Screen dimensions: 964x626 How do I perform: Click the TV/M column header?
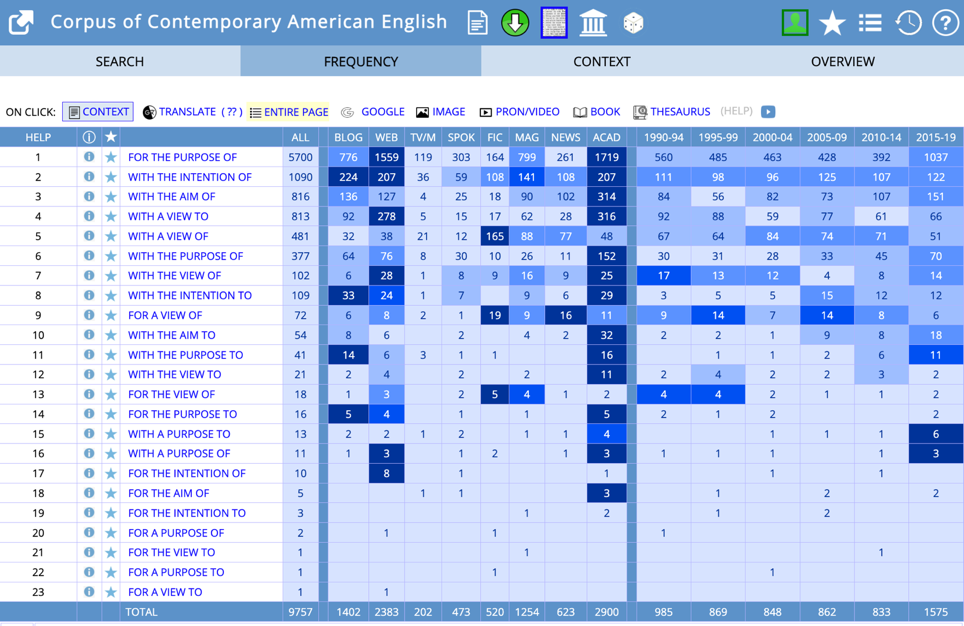[423, 137]
